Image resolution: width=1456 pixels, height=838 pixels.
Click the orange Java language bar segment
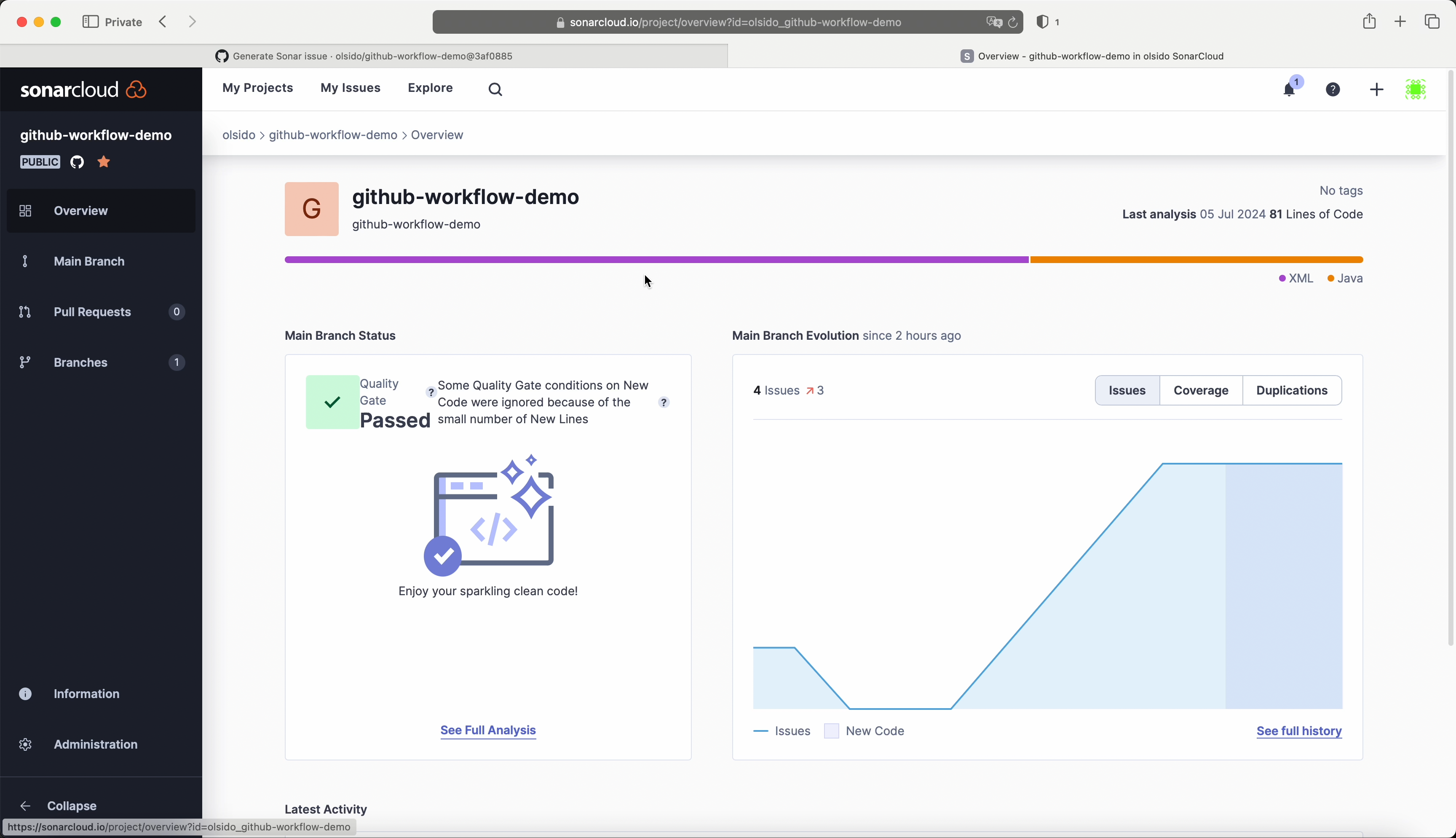[1196, 260]
